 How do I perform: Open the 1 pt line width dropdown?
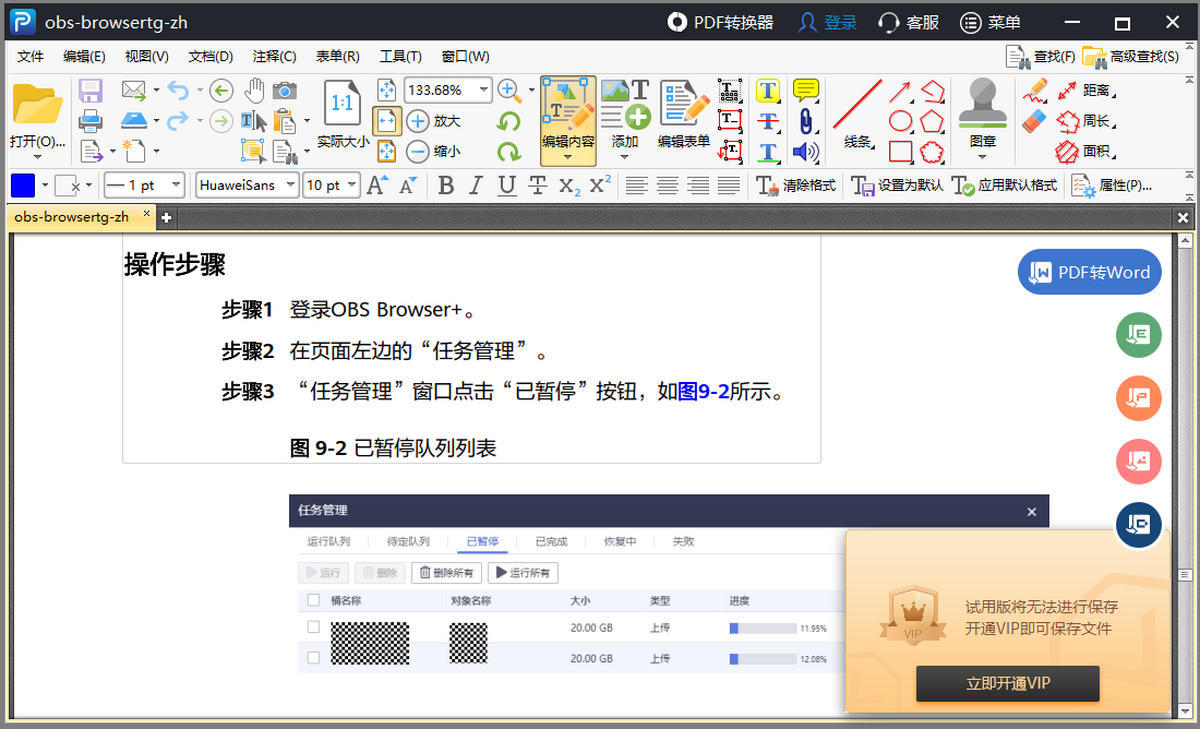(x=177, y=185)
